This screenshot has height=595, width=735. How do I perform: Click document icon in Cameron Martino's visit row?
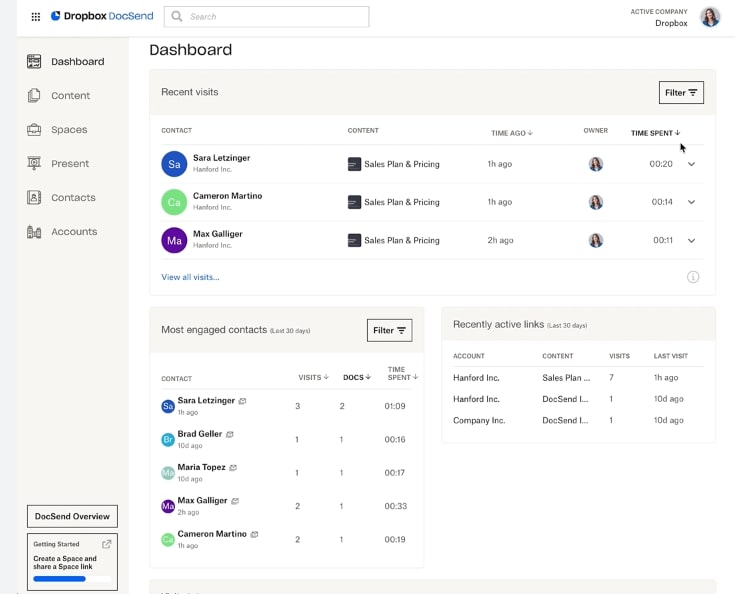point(354,202)
